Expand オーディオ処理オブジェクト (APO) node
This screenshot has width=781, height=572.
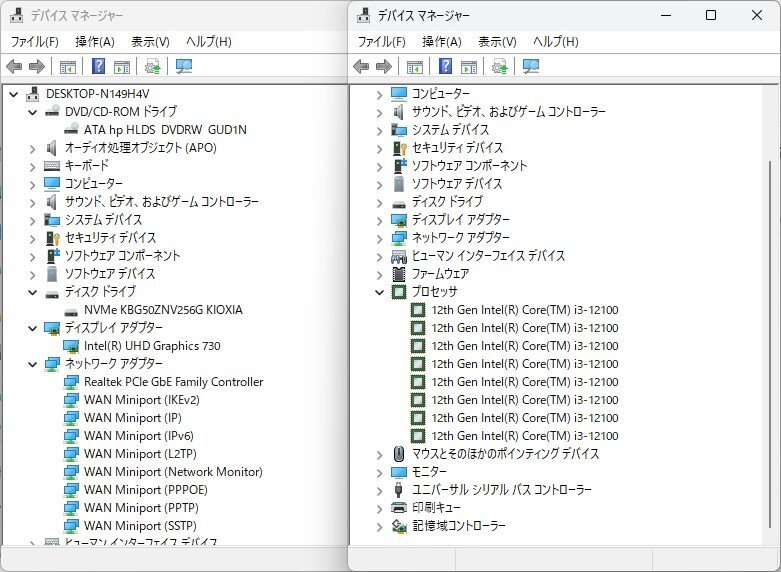tap(32, 148)
